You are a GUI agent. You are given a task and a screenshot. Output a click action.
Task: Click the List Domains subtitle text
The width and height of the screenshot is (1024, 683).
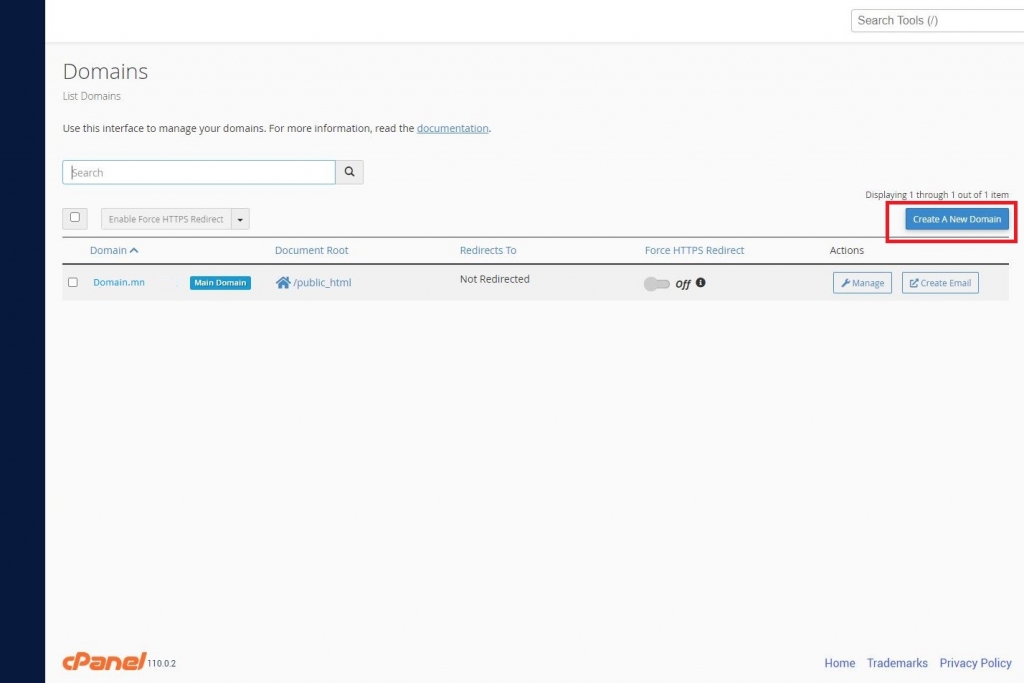pos(91,96)
